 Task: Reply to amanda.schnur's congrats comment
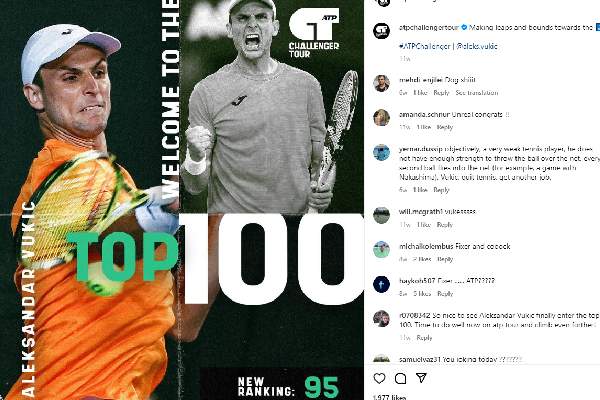click(445, 127)
